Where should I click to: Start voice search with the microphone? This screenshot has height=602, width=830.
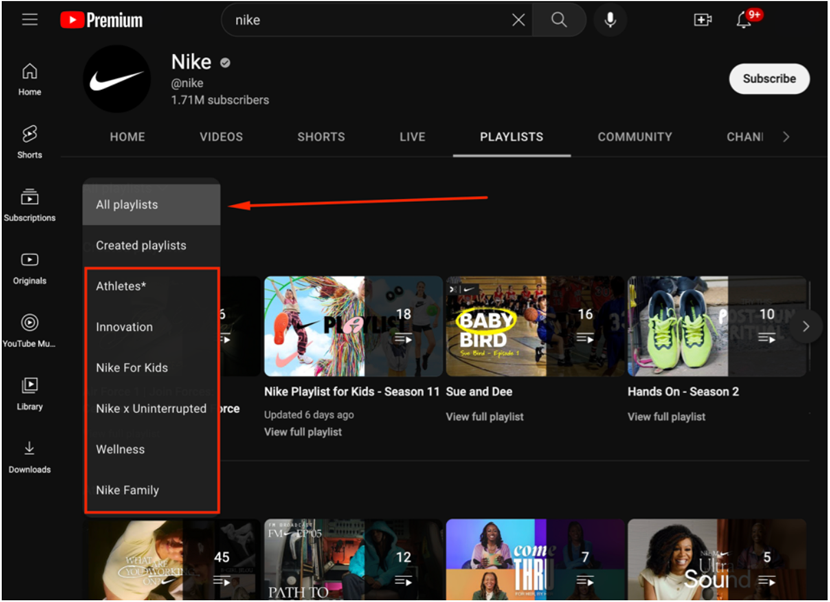pyautogui.click(x=610, y=20)
